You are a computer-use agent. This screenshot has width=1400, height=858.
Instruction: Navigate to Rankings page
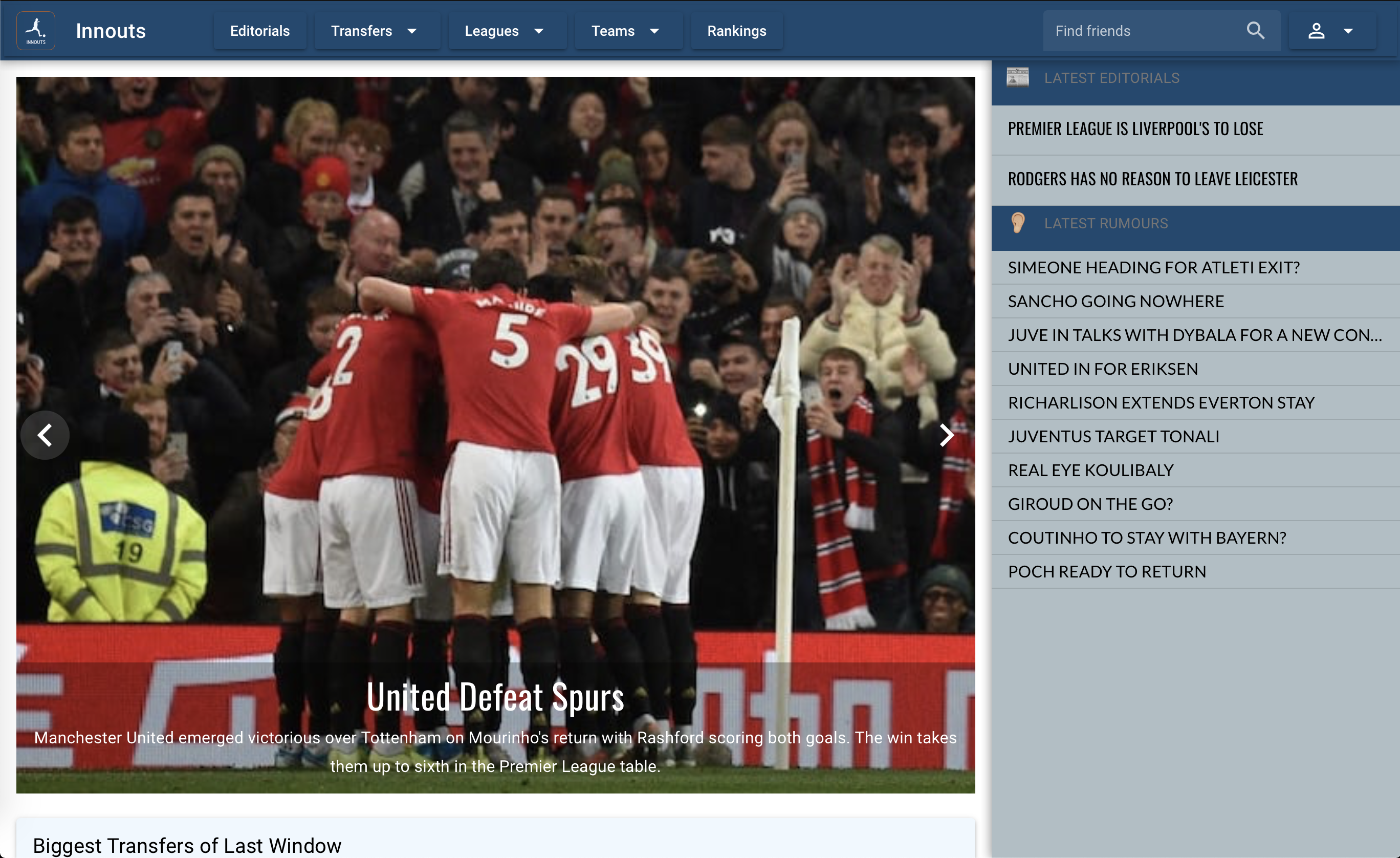pos(736,31)
